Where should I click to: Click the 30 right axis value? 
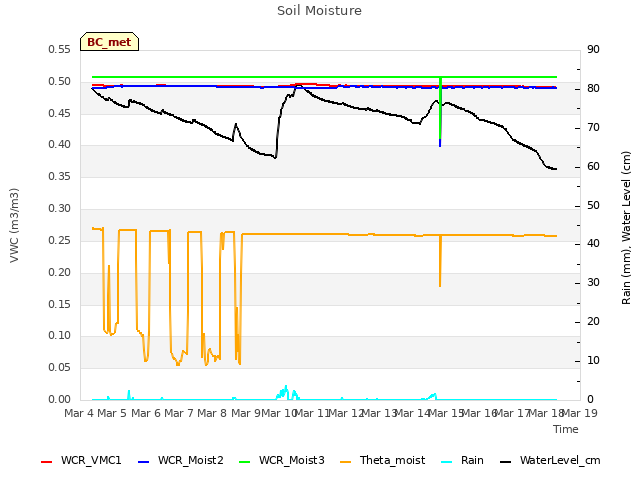593,283
